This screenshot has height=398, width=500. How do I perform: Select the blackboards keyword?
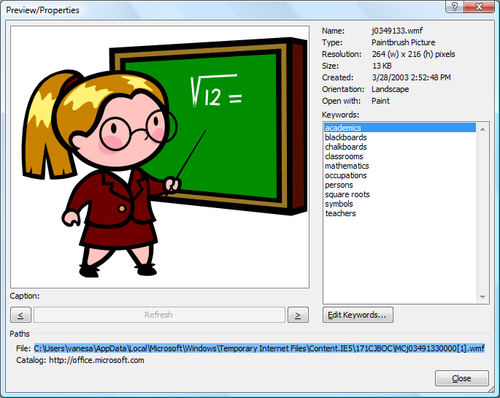[x=346, y=137]
